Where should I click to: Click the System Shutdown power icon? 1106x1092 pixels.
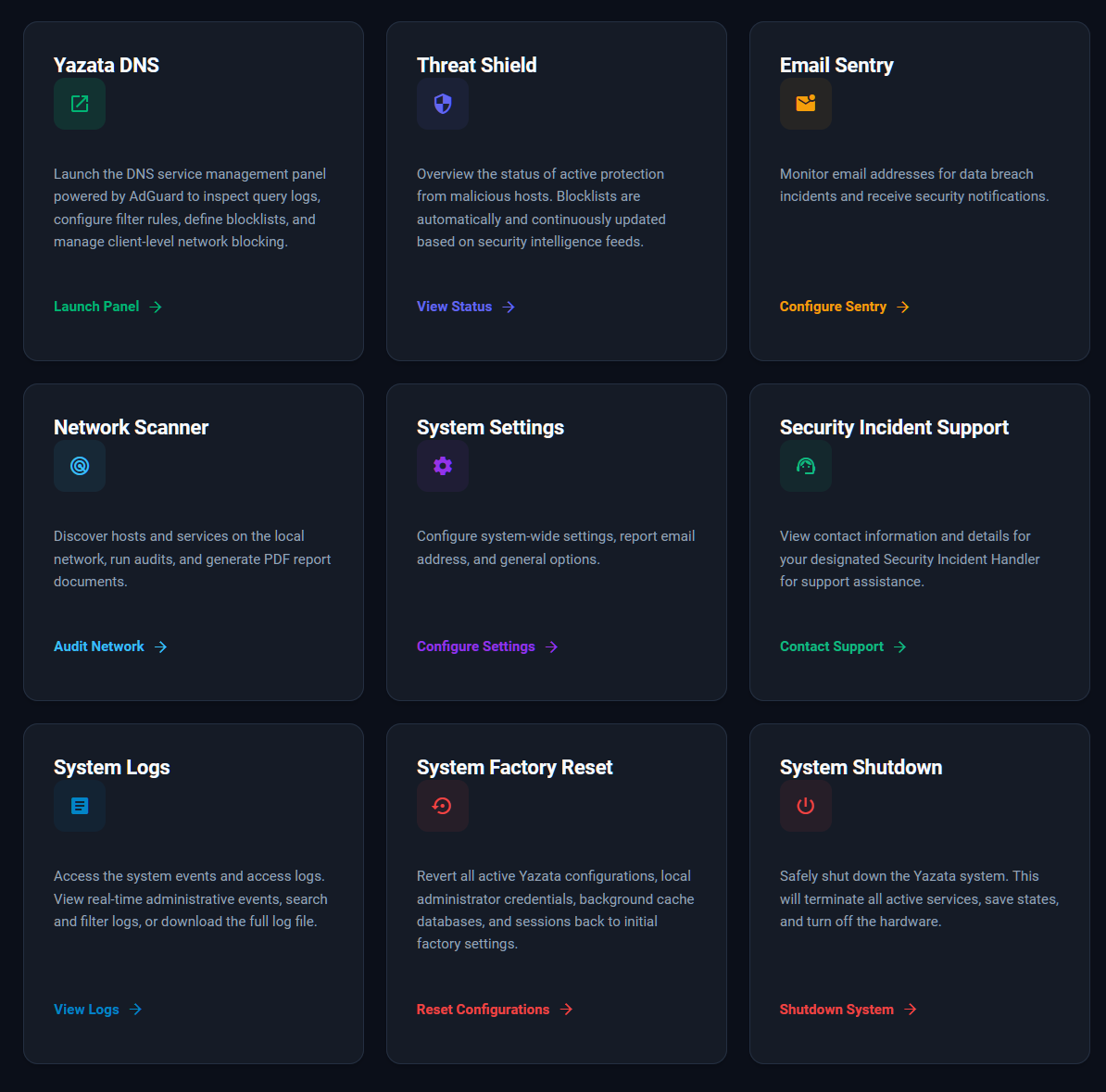coord(806,806)
